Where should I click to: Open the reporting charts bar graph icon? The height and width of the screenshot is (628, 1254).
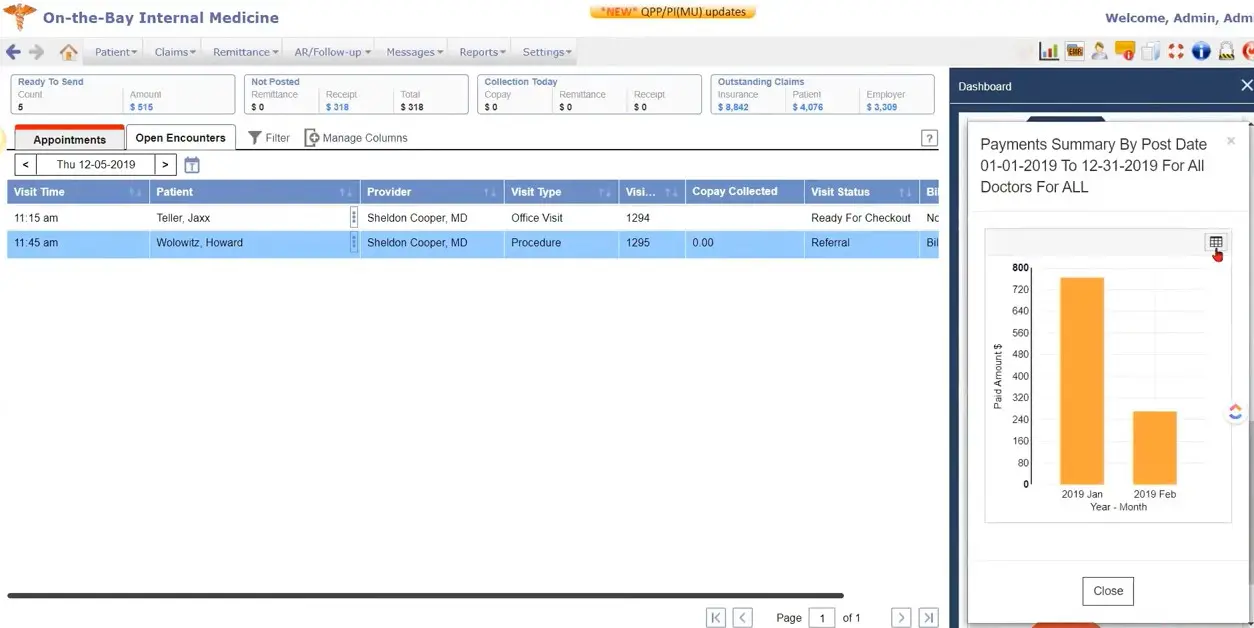click(1048, 50)
